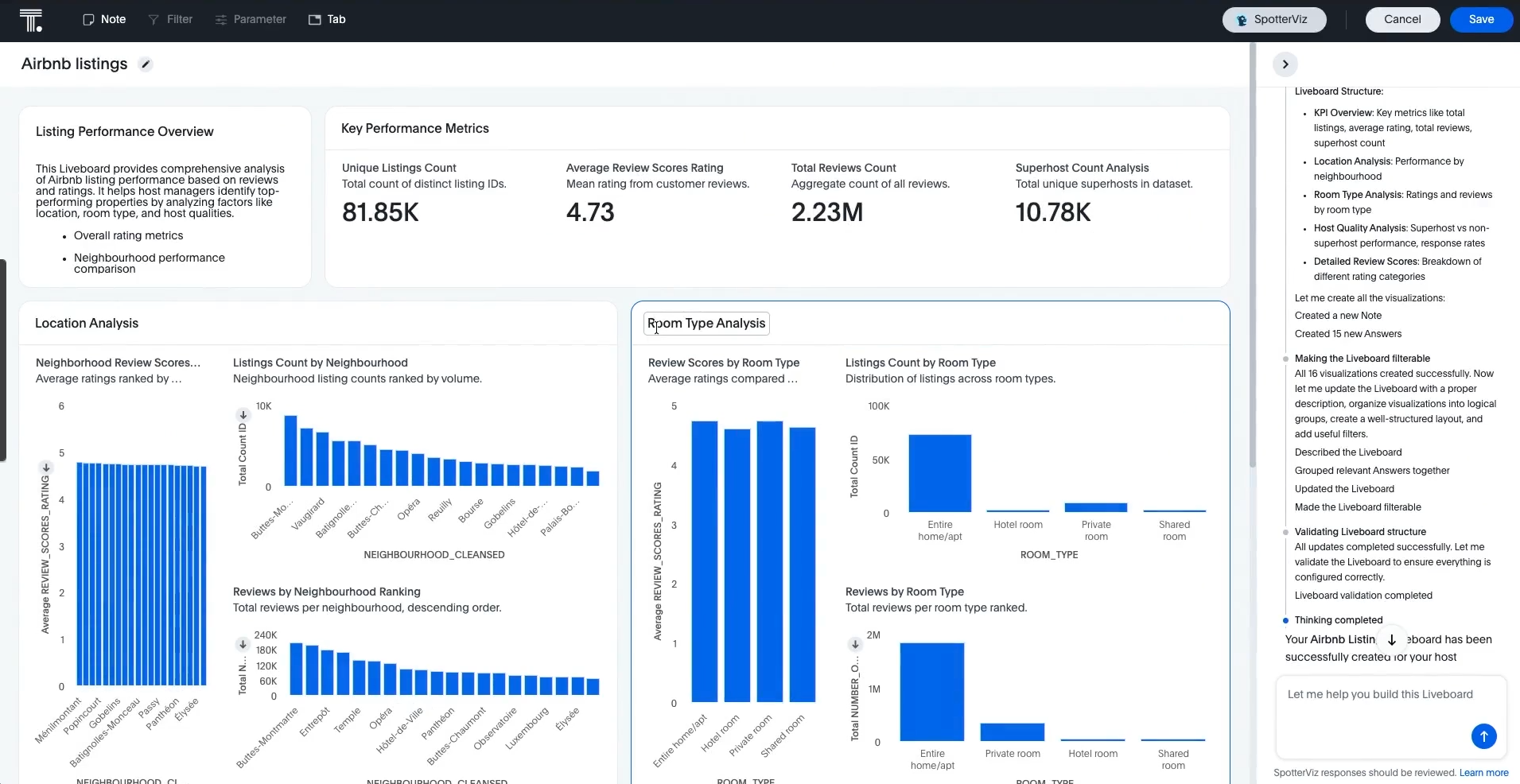Sort the Reviews by Room Type axis
The width and height of the screenshot is (1520, 784).
pos(854,644)
